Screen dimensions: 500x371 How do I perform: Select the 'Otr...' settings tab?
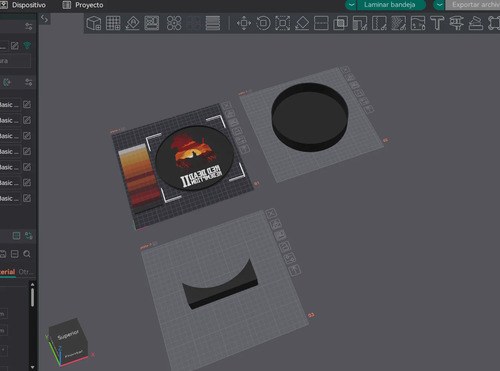[26, 272]
